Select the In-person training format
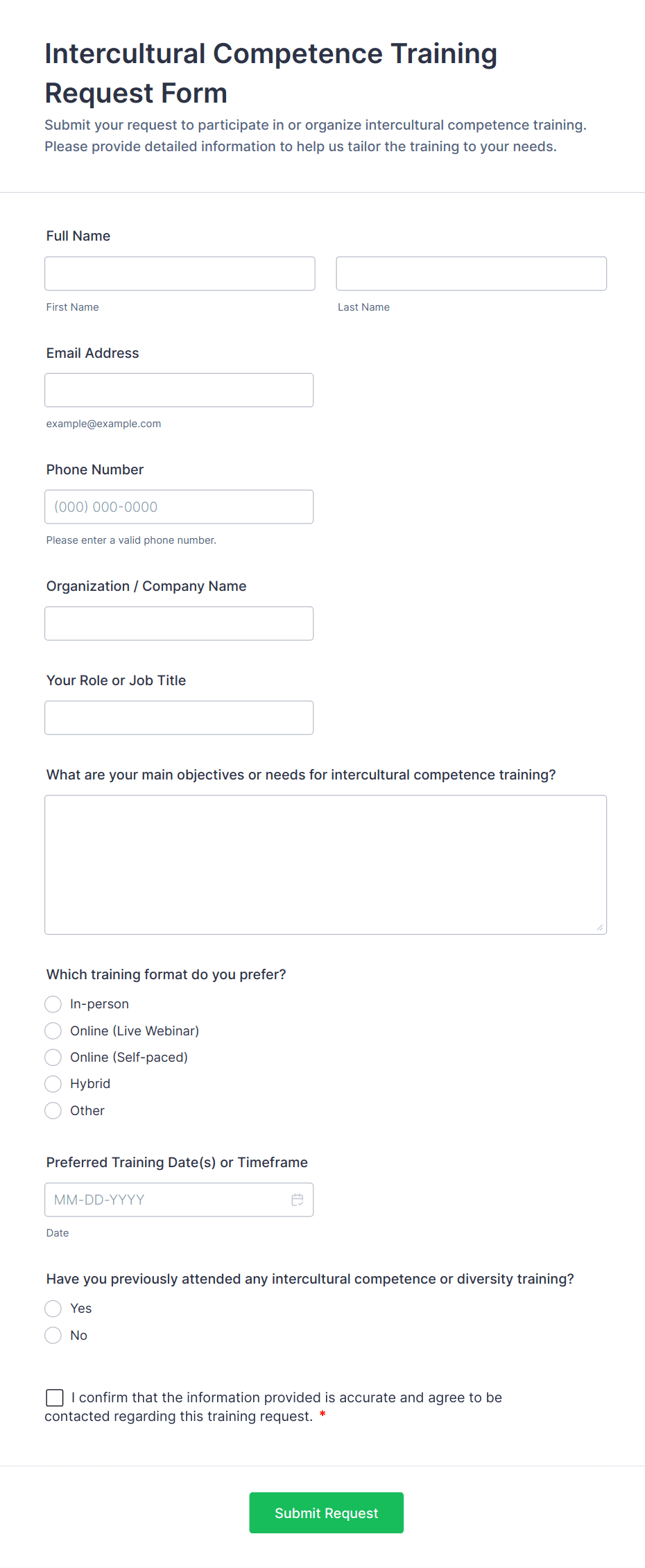 pos(53,1003)
